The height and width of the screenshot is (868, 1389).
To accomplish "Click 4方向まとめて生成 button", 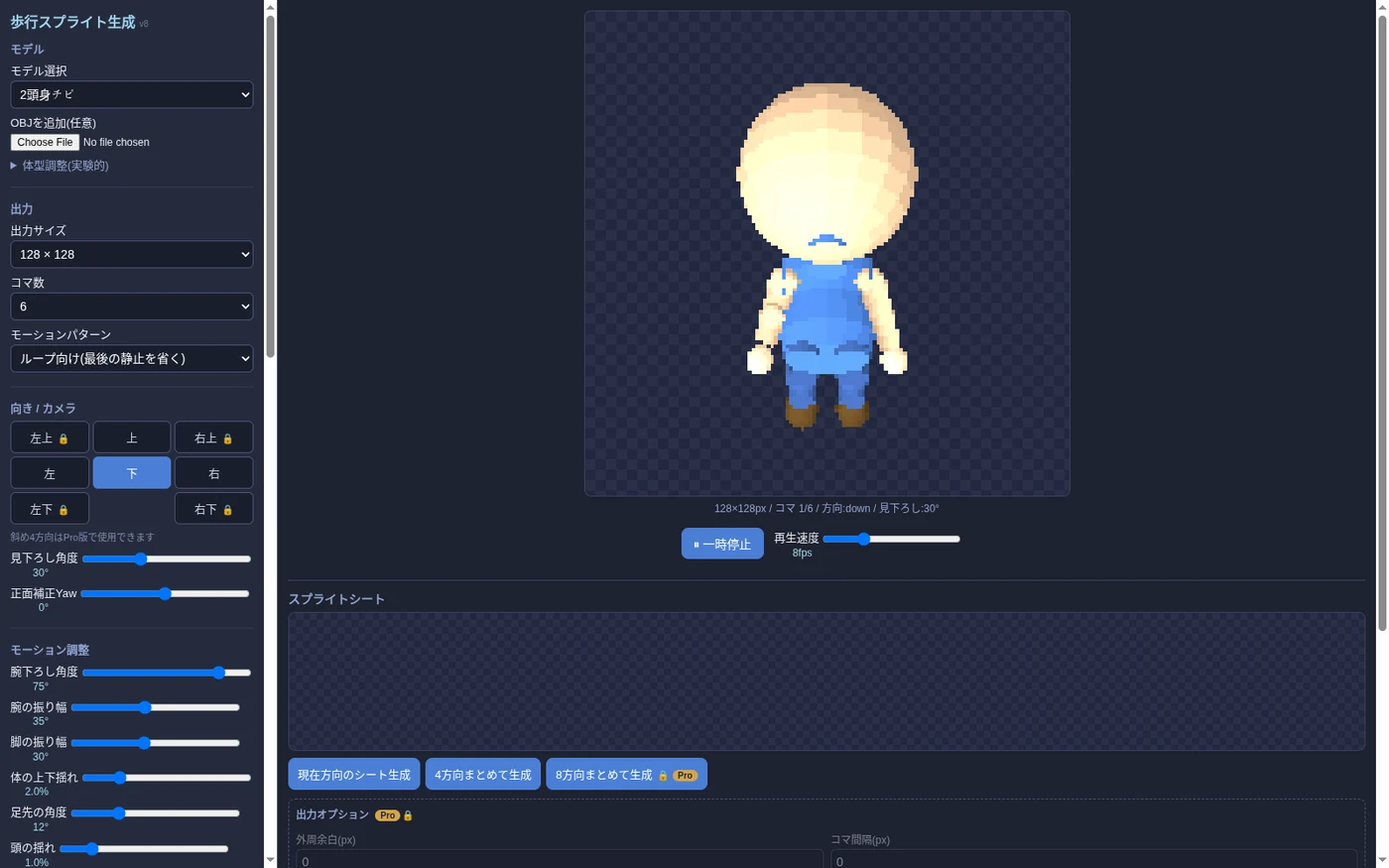I will (483, 775).
